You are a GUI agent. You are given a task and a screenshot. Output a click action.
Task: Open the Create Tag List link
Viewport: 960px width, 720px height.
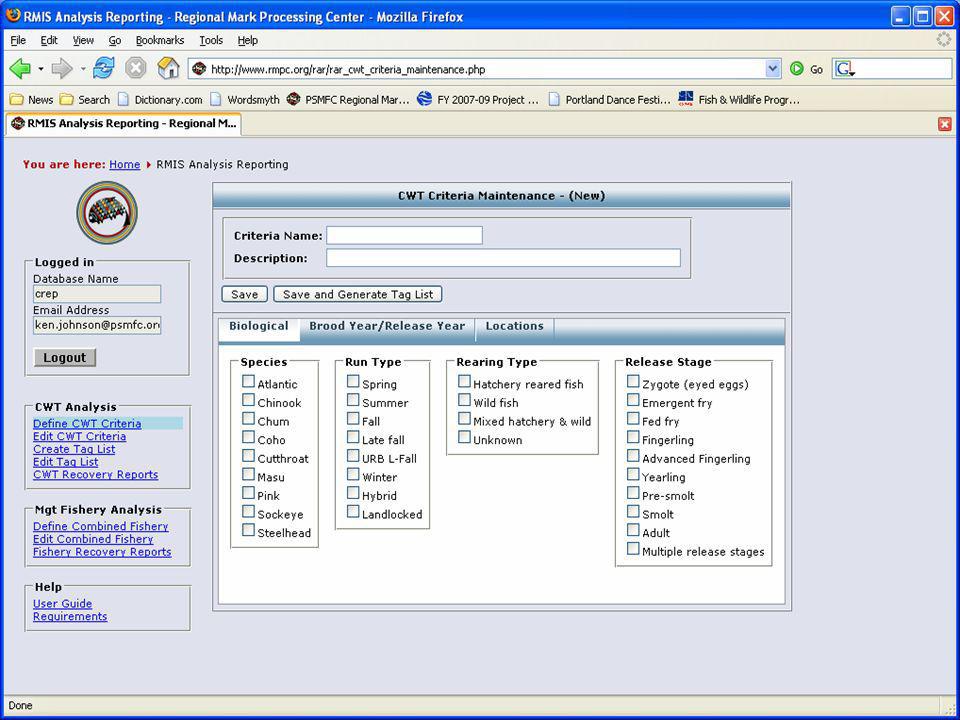74,449
